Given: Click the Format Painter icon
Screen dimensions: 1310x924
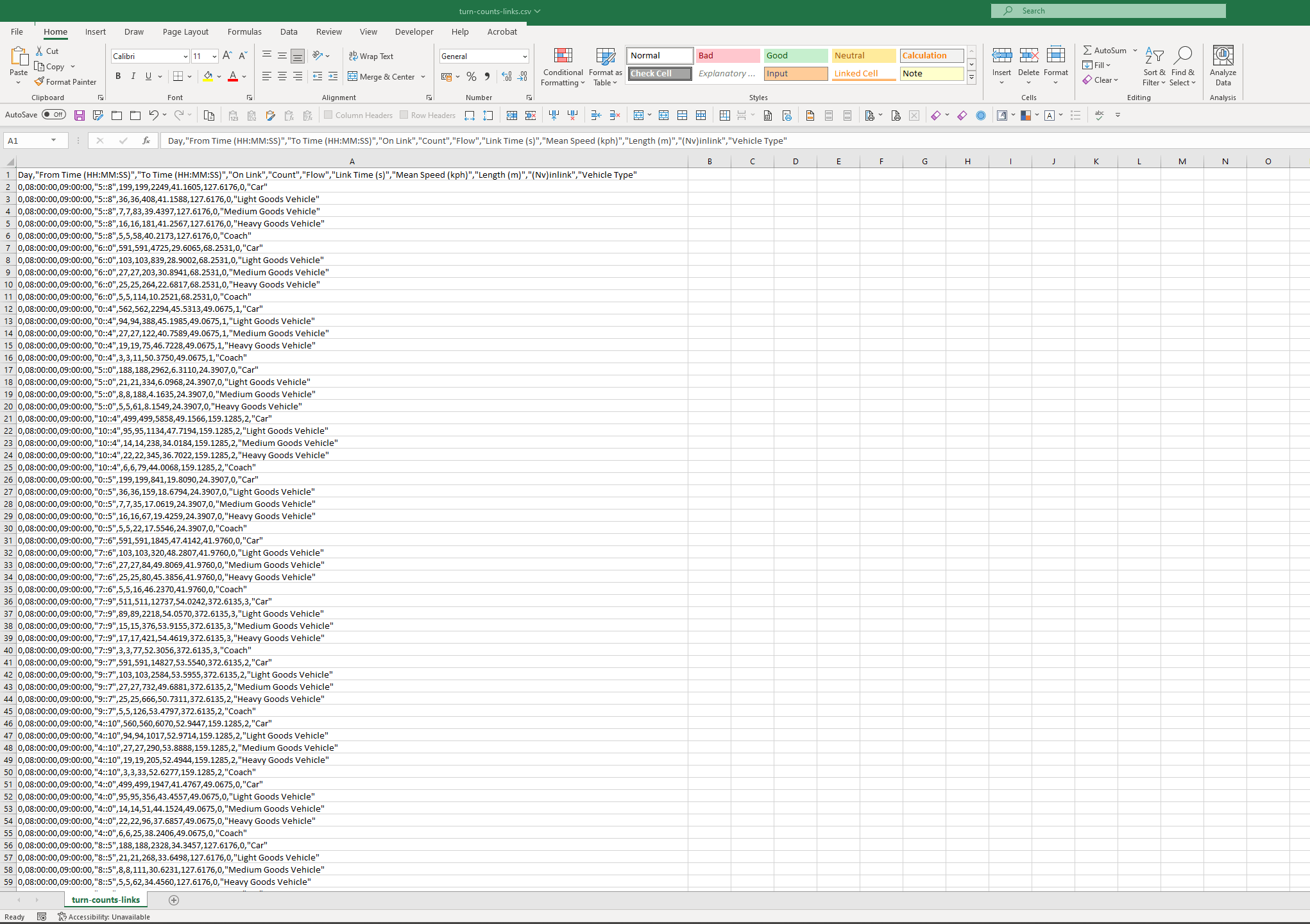Looking at the screenshot, I should click(40, 81).
